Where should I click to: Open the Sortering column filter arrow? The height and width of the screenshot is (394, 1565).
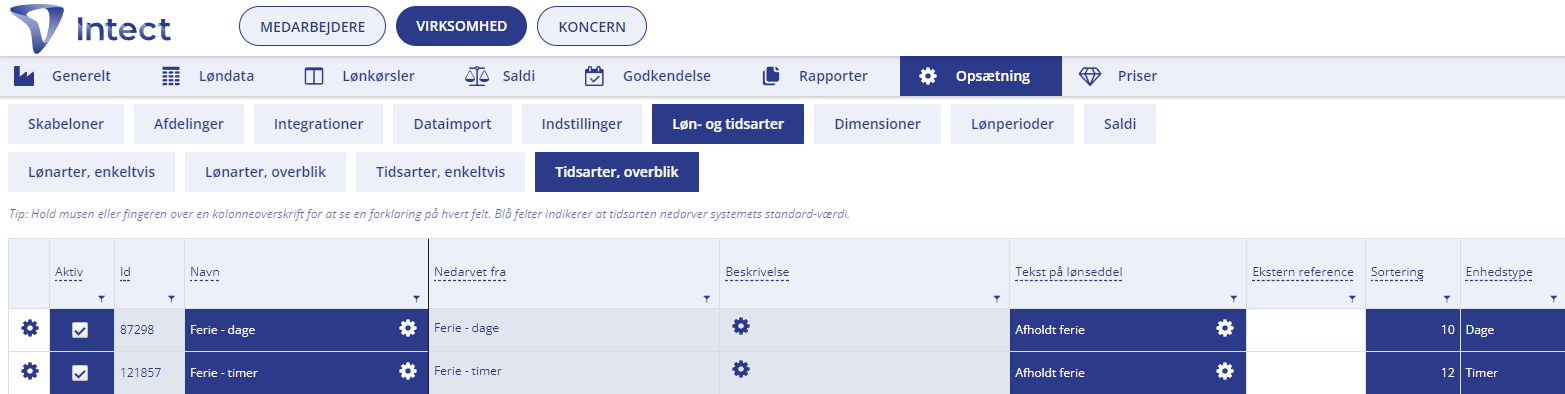pyautogui.click(x=1447, y=299)
